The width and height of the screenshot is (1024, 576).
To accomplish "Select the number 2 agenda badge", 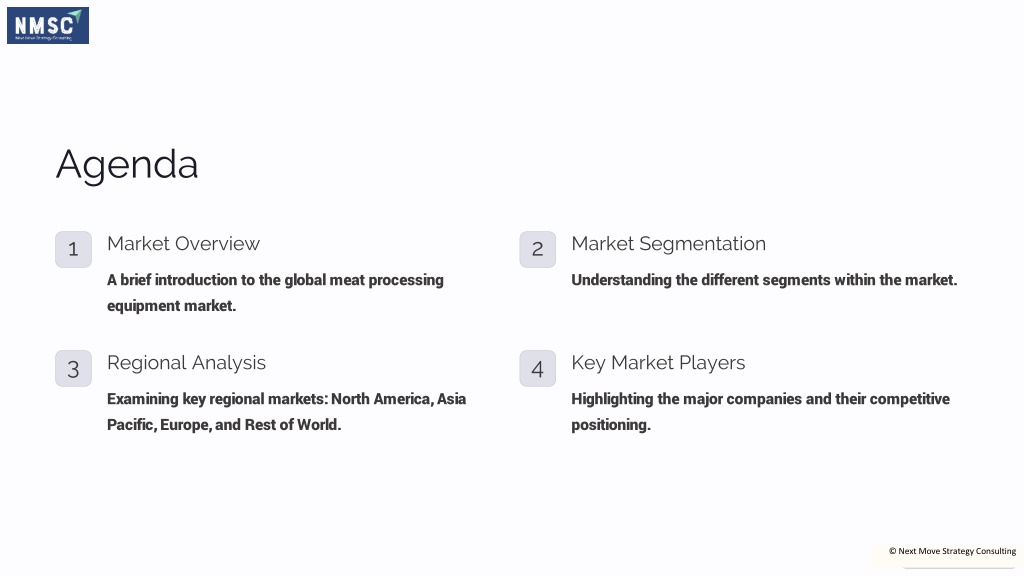I will 537,249.
